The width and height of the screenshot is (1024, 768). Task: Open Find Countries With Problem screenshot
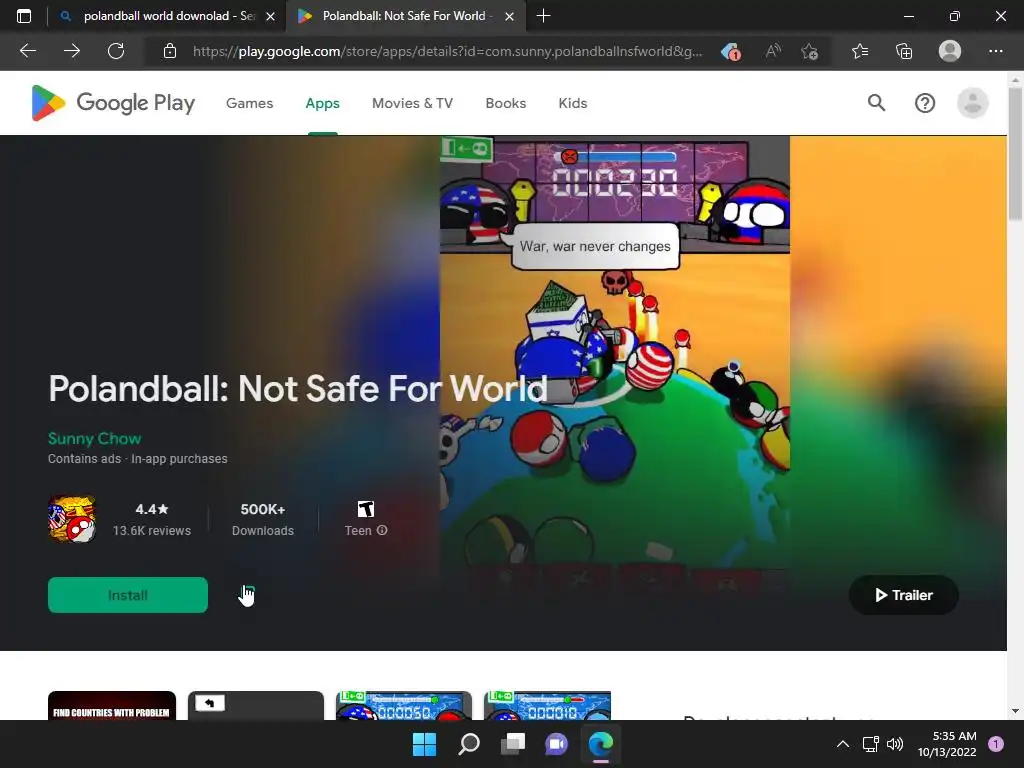112,706
